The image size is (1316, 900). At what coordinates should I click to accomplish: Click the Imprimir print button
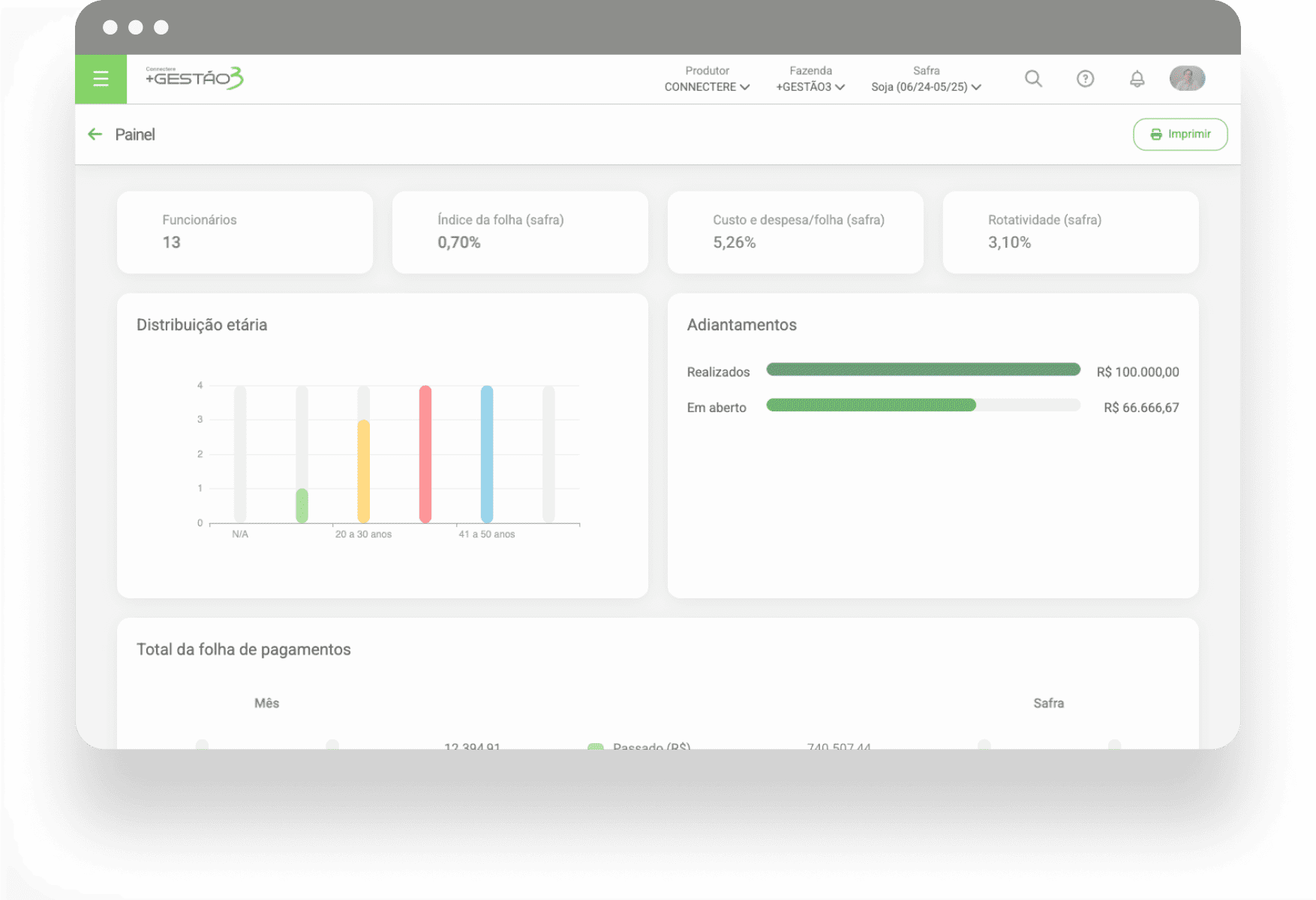1179,134
